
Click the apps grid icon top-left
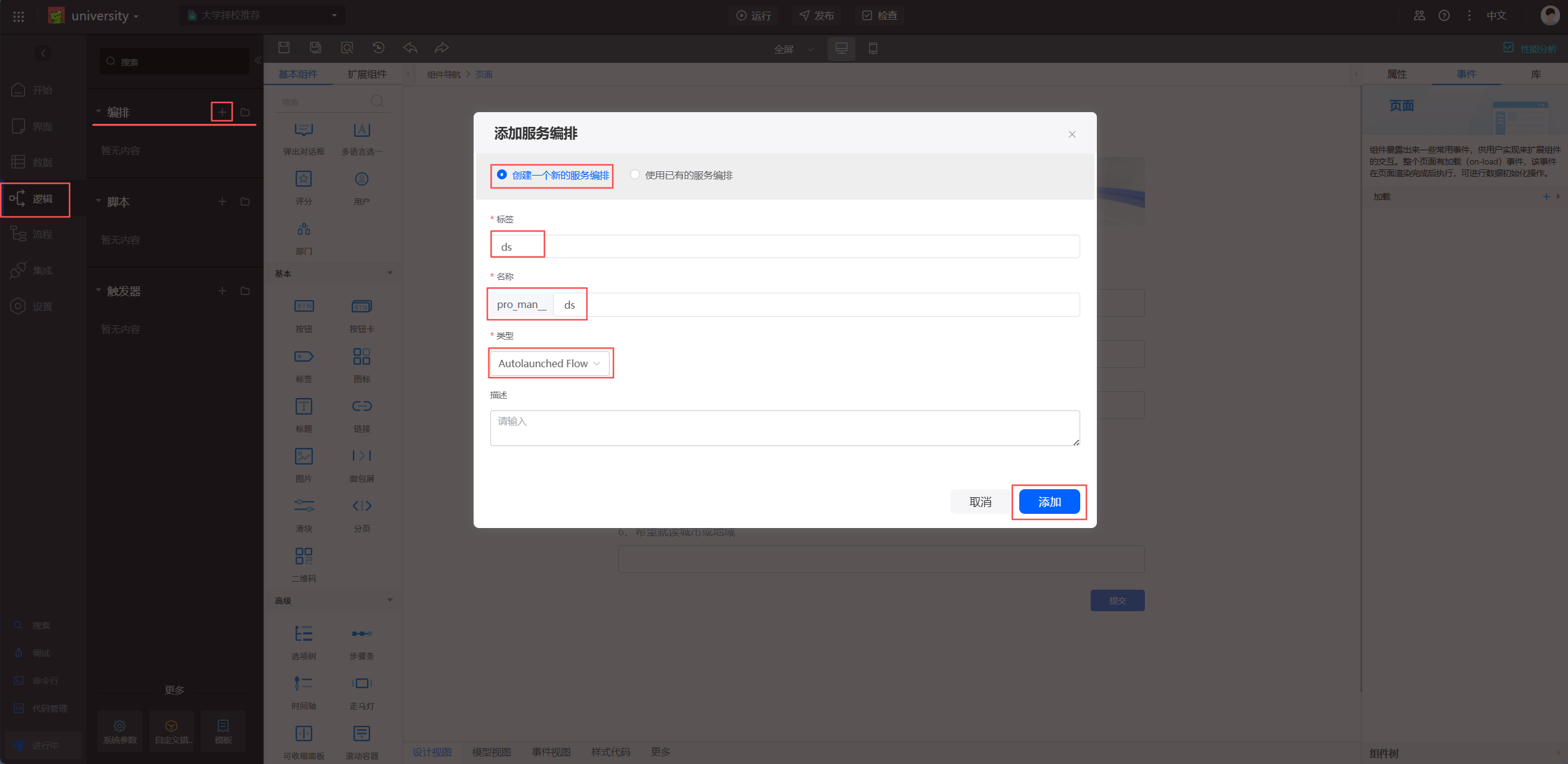coord(18,16)
